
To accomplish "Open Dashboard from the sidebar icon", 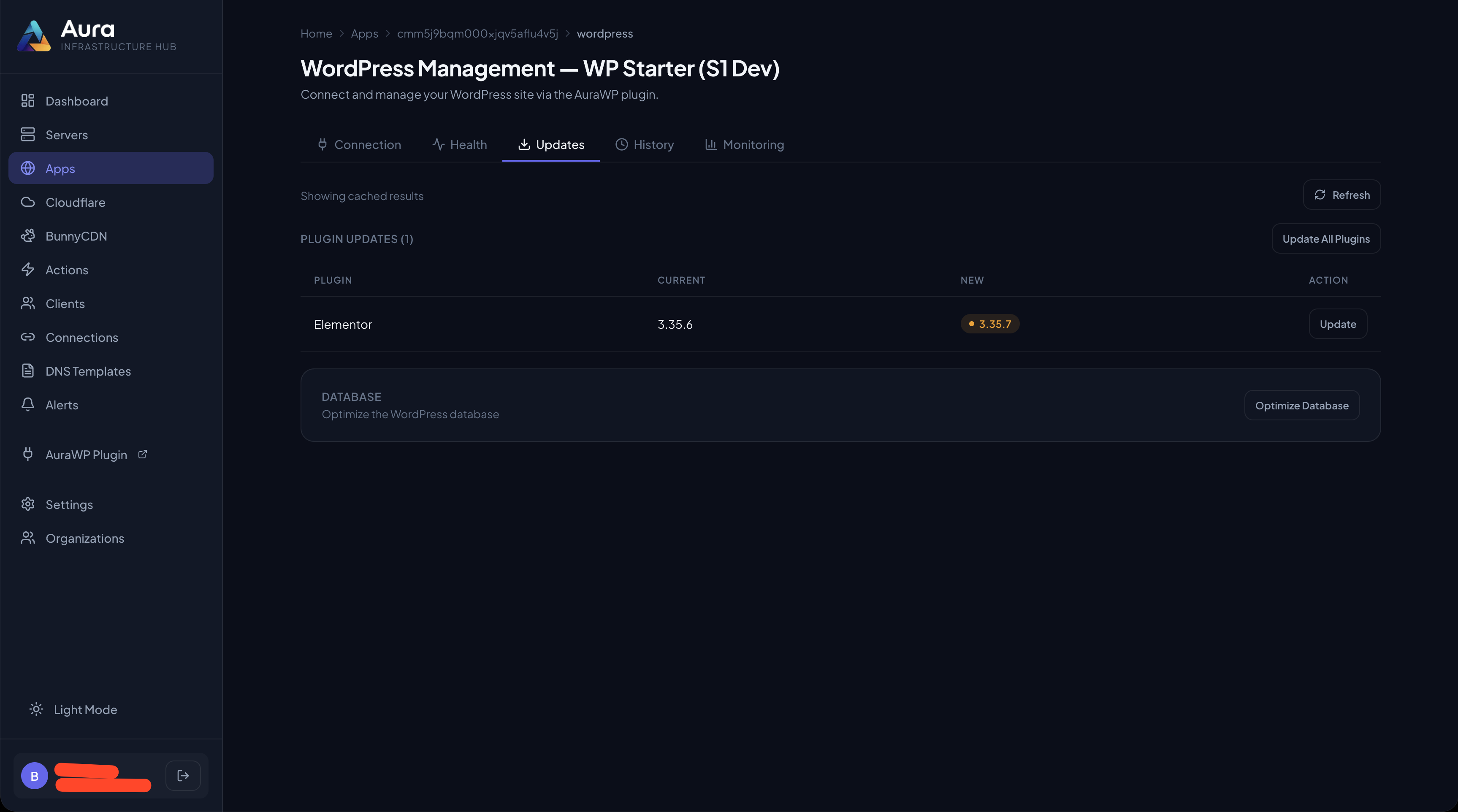I will click(x=28, y=101).
